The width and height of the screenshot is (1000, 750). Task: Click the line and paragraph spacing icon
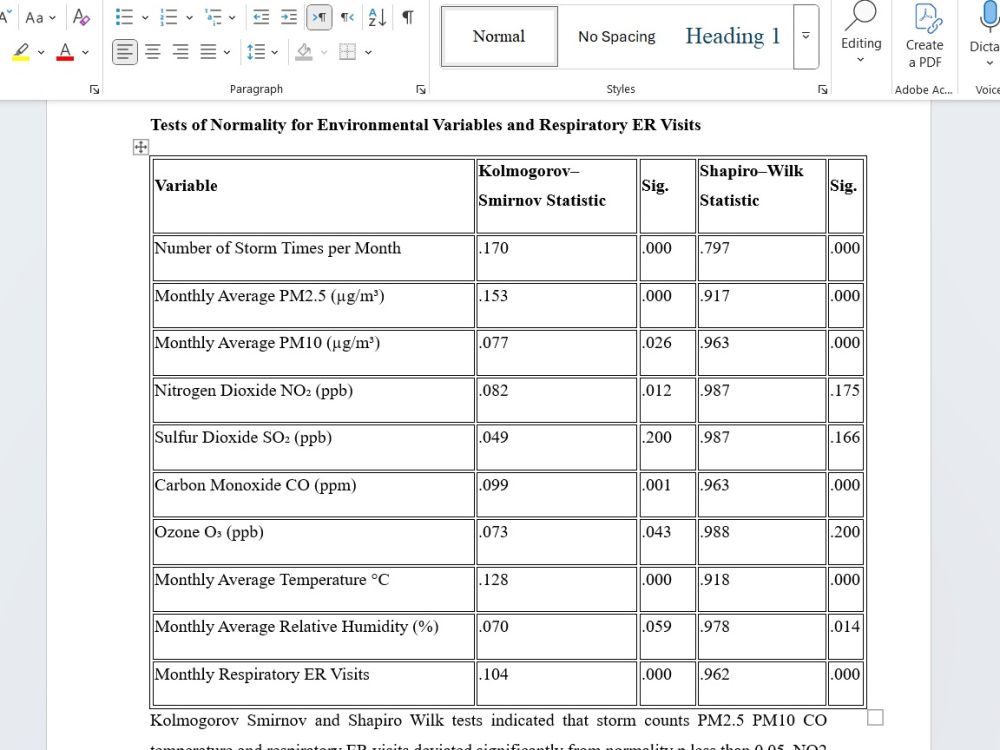[x=256, y=52]
